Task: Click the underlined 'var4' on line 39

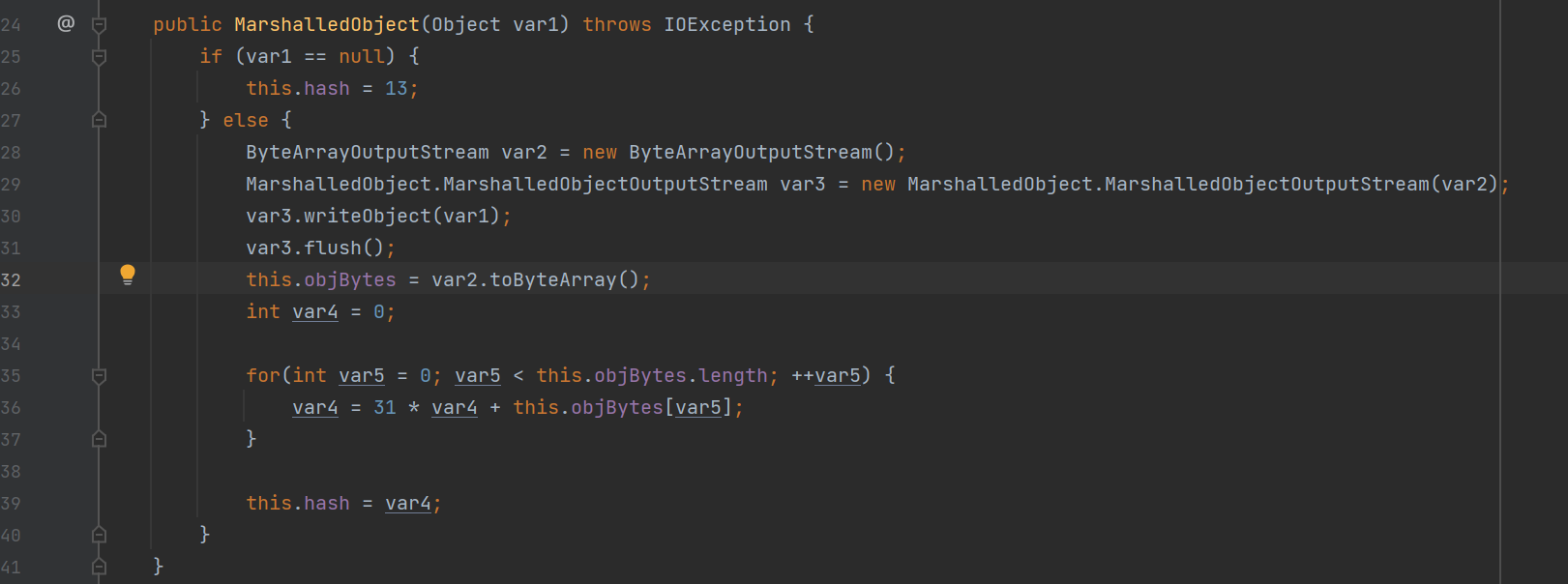Action: pos(408,503)
